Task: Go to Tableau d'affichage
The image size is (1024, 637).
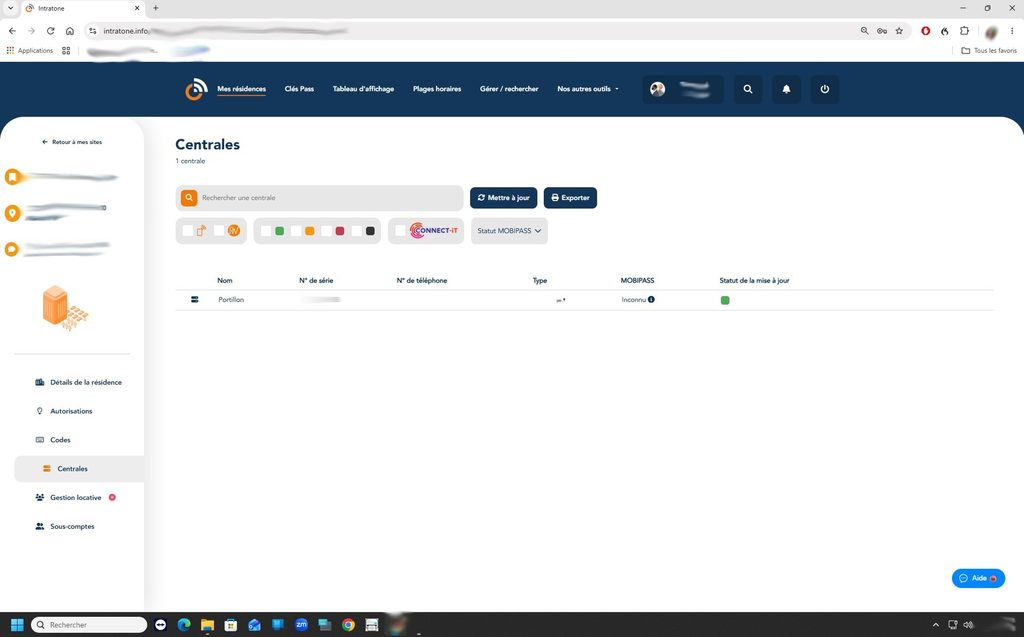Action: (363, 89)
